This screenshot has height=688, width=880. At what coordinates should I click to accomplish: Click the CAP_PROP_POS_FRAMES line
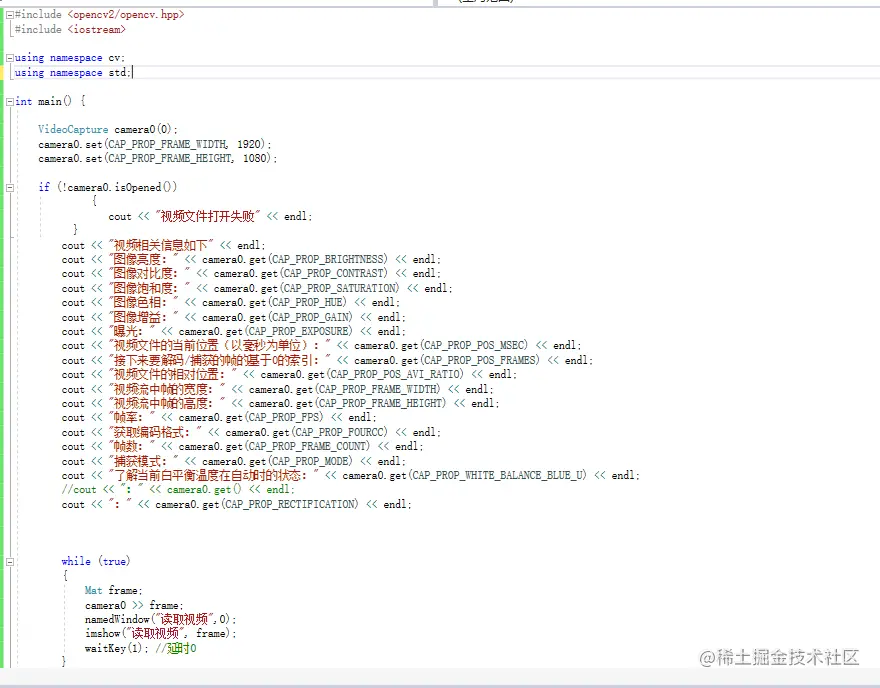coord(328,360)
